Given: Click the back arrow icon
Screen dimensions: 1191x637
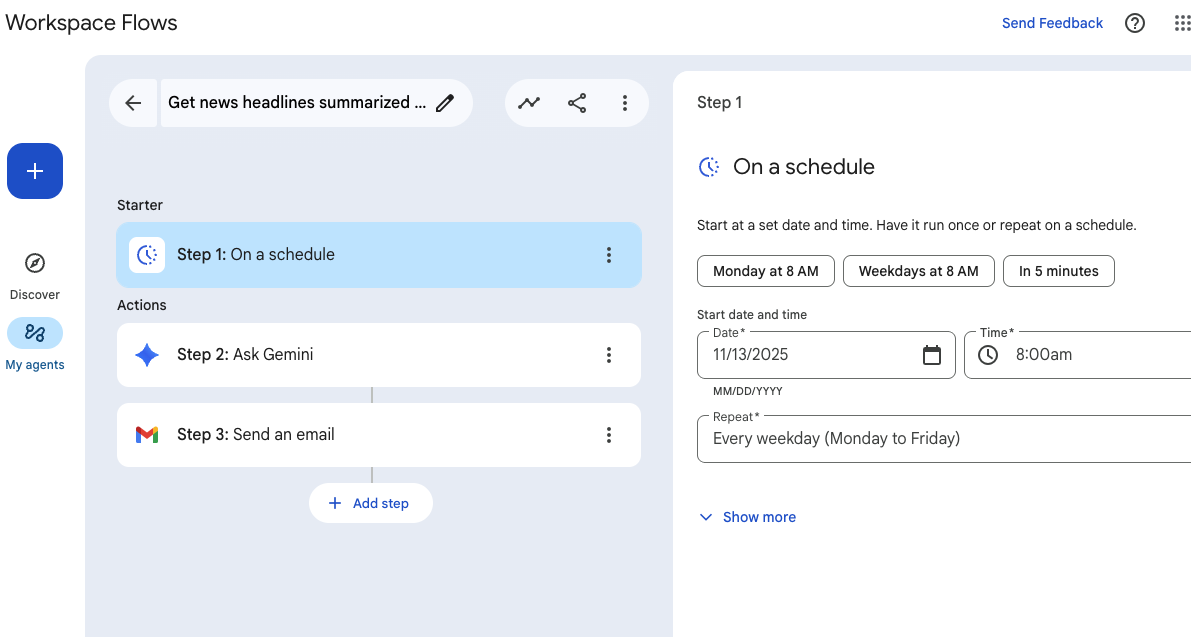Looking at the screenshot, I should coord(133,103).
